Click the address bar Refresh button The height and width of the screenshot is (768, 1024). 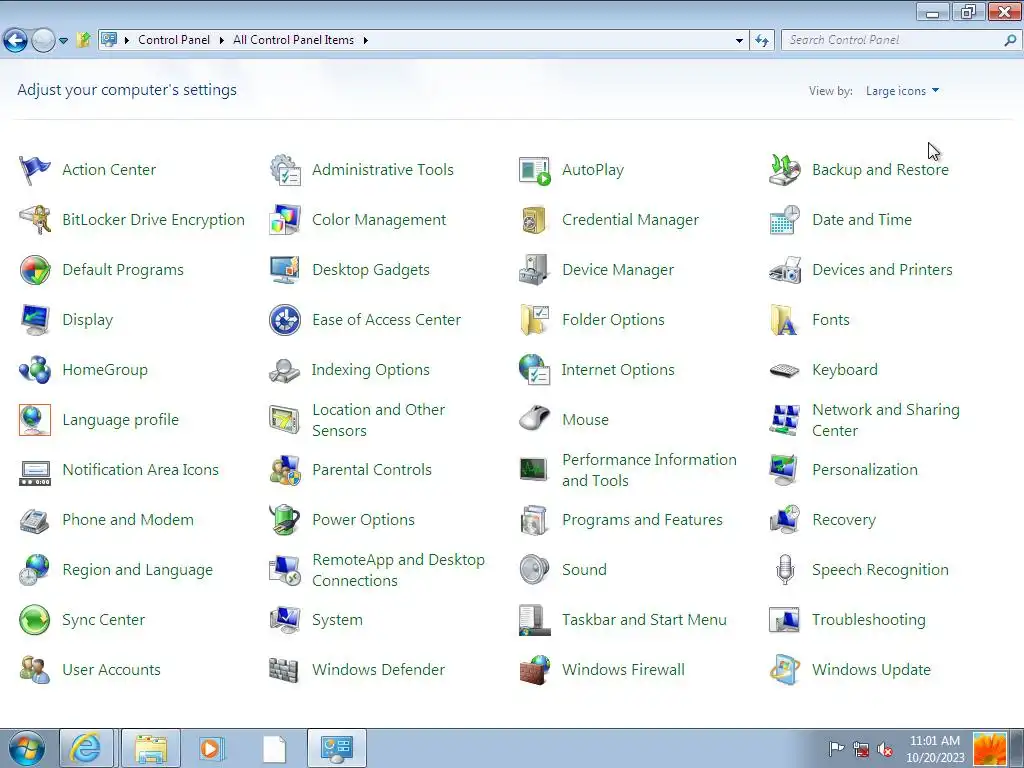click(761, 40)
